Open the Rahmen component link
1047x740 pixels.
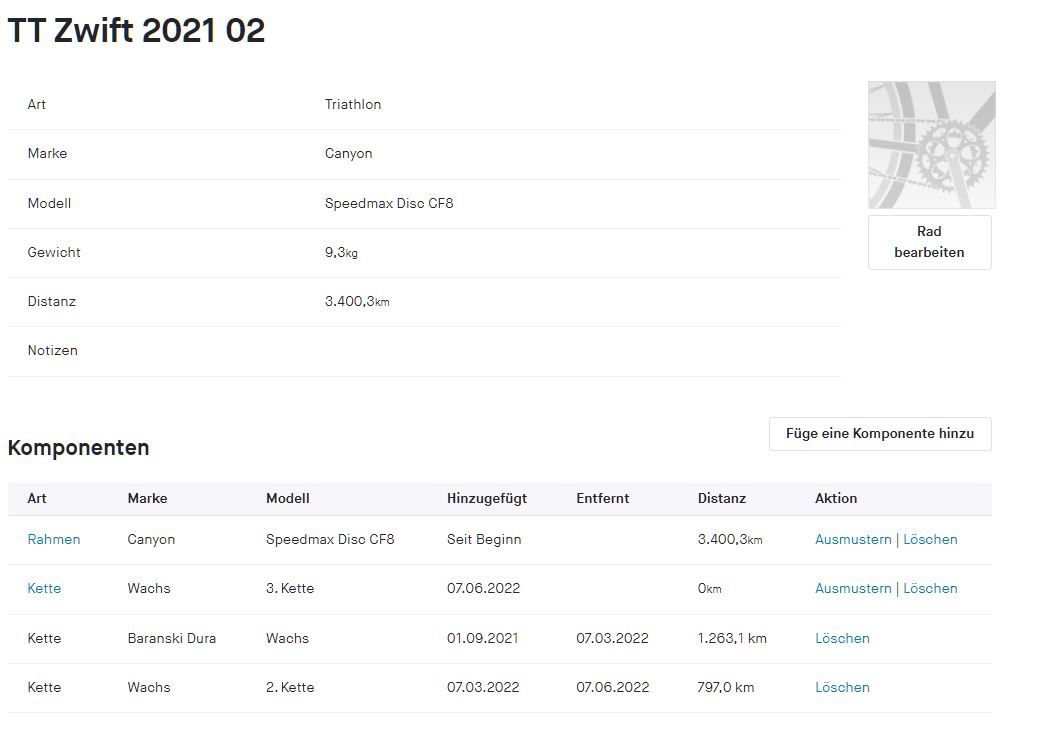pos(54,539)
